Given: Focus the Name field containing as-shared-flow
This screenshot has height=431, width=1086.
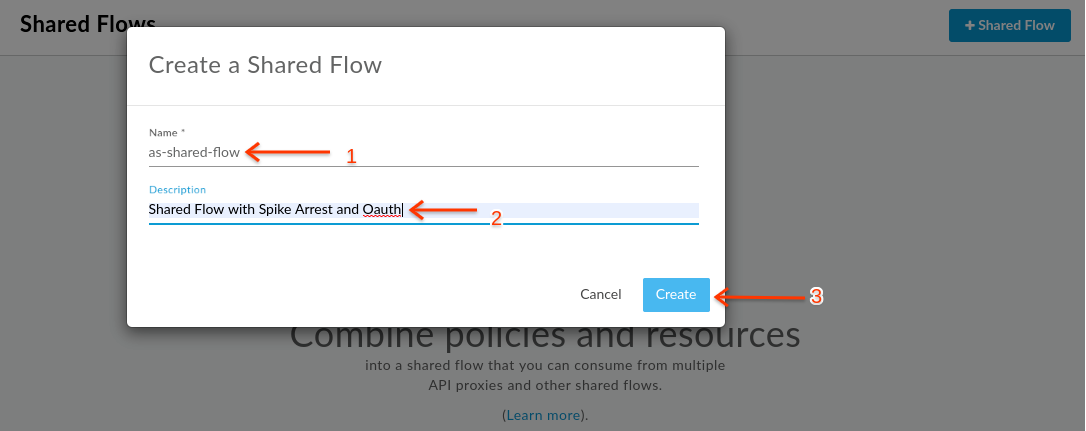Looking at the screenshot, I should tap(423, 153).
